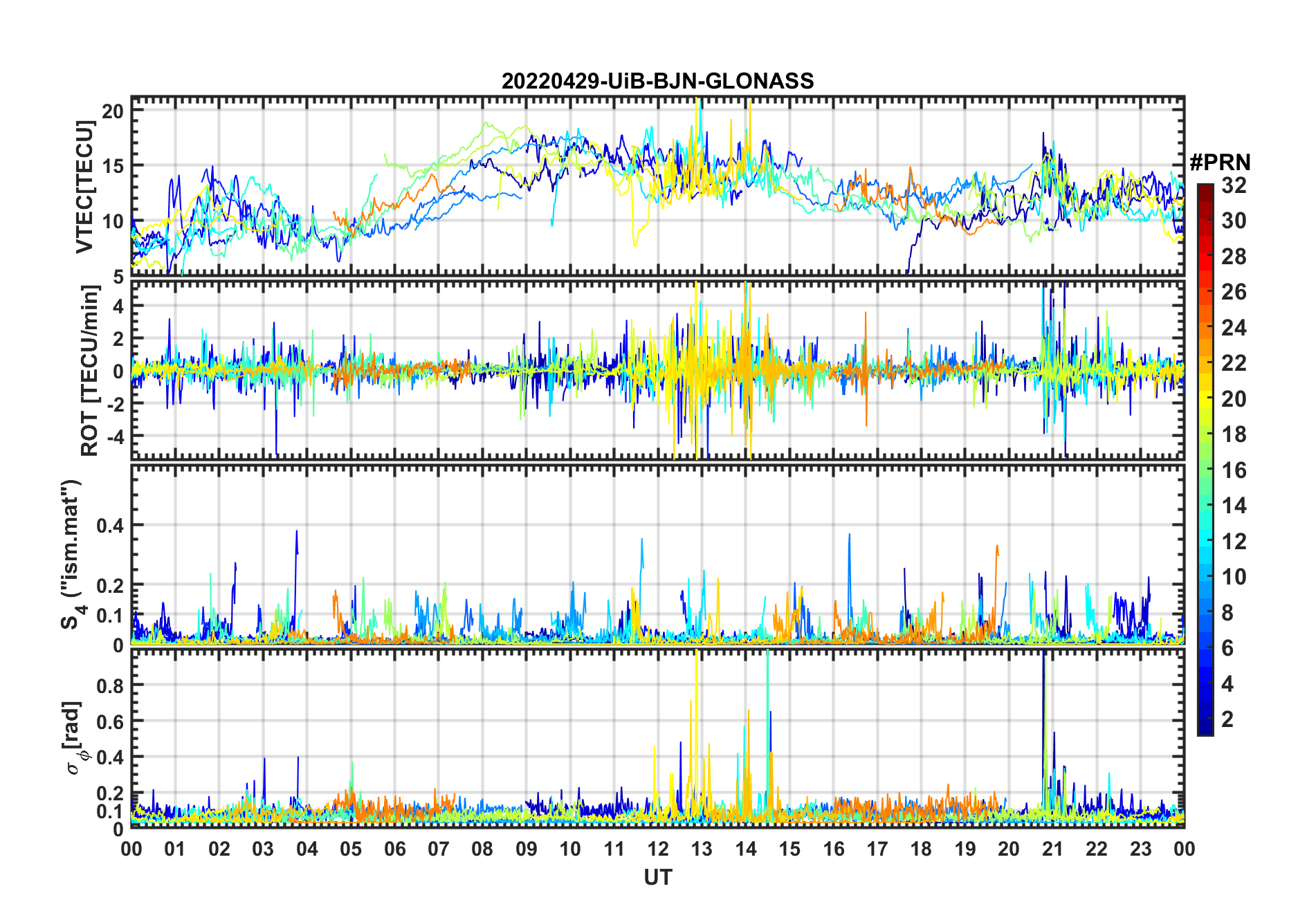Click the "16" tick on the PRN colorbar

pyautogui.click(x=1234, y=470)
